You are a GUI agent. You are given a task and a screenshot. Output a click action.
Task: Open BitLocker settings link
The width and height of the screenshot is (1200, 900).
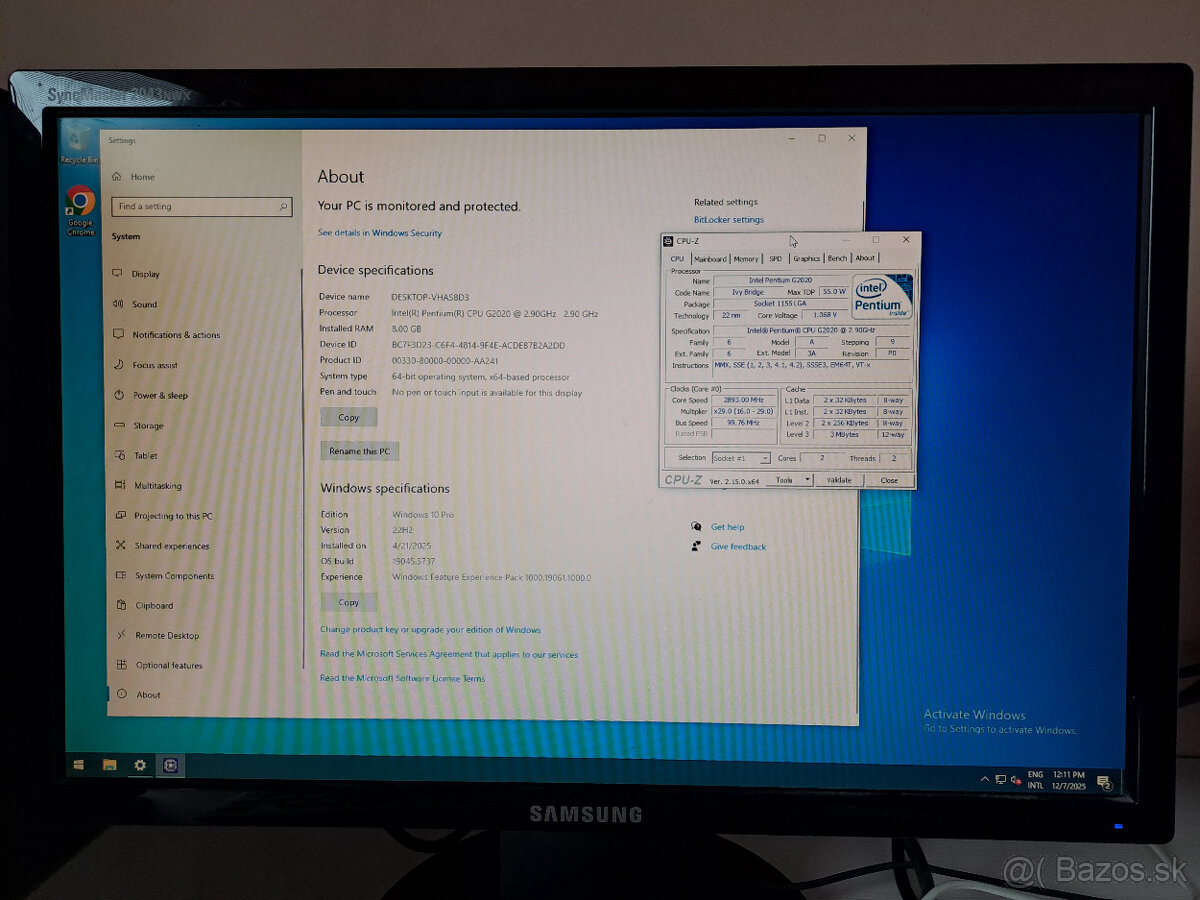point(727,219)
